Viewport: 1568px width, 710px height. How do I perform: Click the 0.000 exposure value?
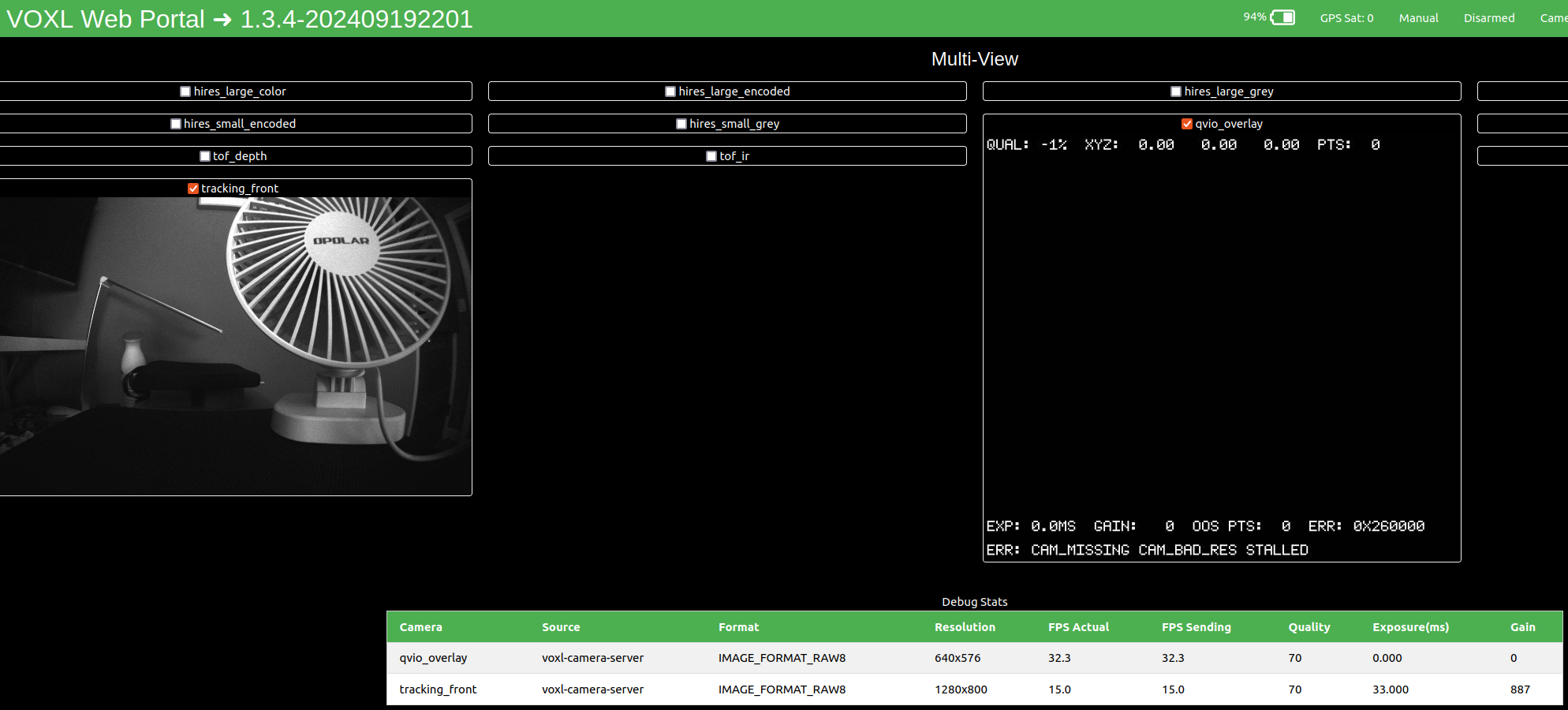pos(1387,658)
